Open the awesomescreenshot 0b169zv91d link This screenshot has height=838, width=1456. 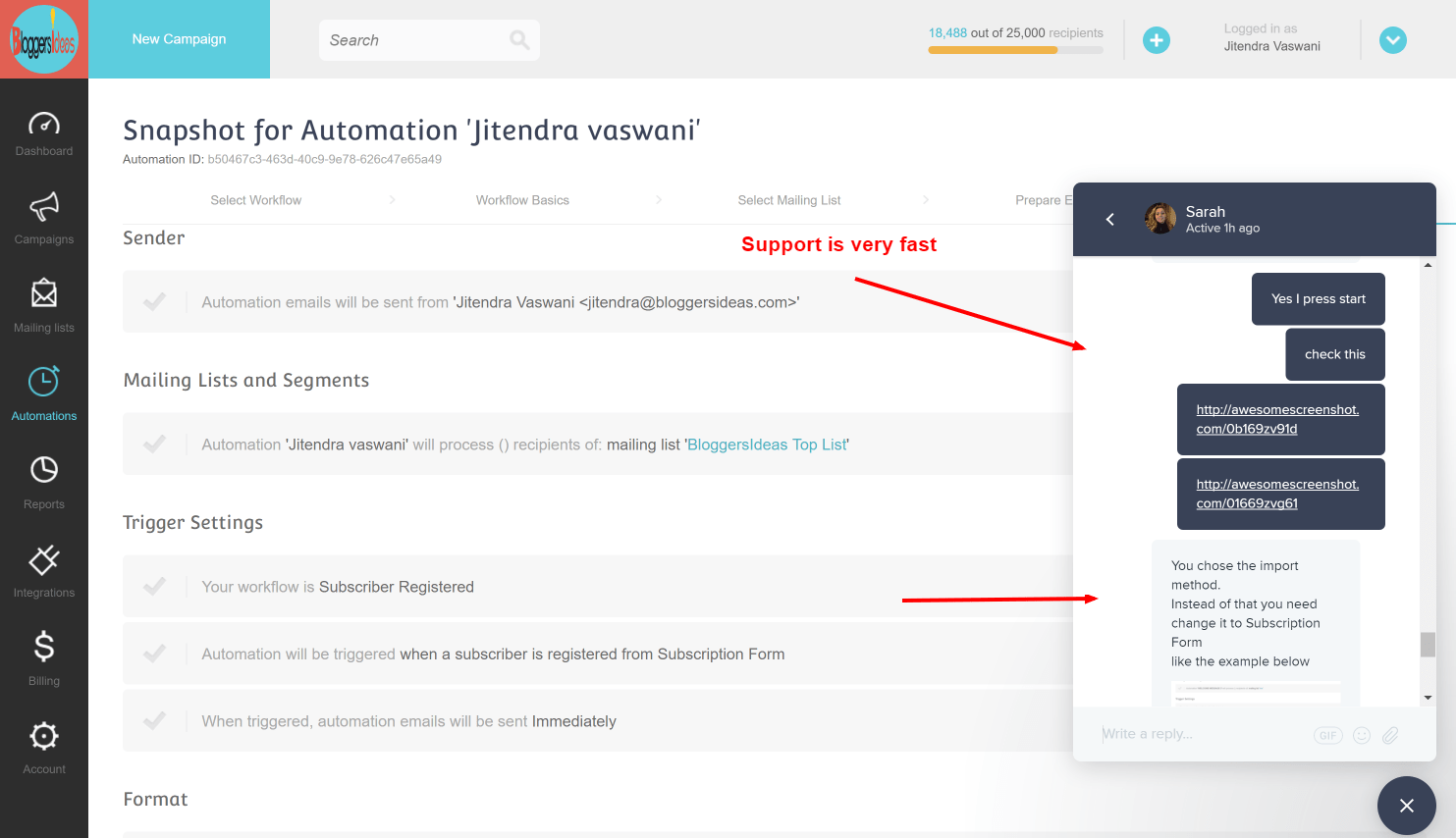[x=1277, y=419]
